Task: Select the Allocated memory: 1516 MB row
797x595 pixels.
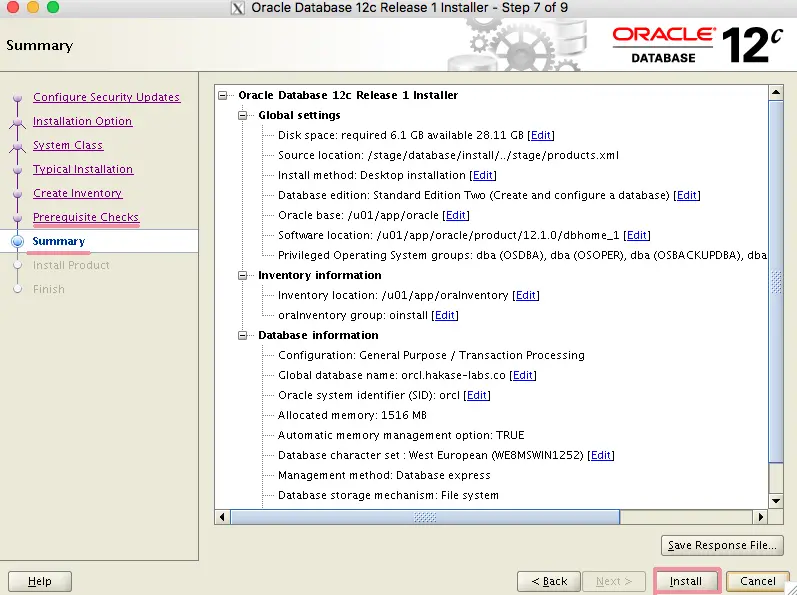Action: tap(352, 416)
